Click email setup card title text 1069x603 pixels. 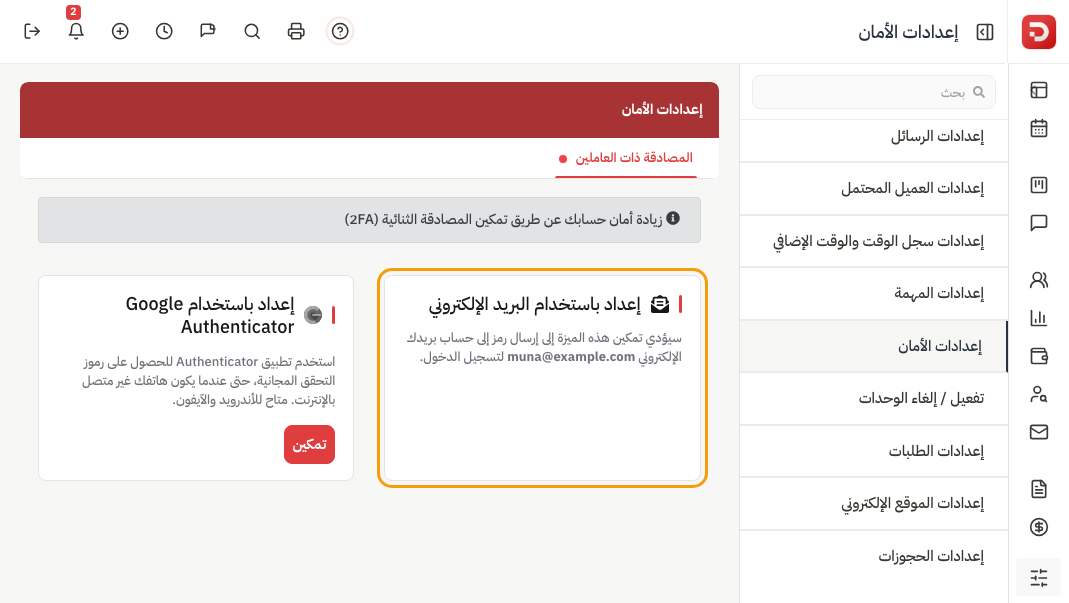coord(534,304)
